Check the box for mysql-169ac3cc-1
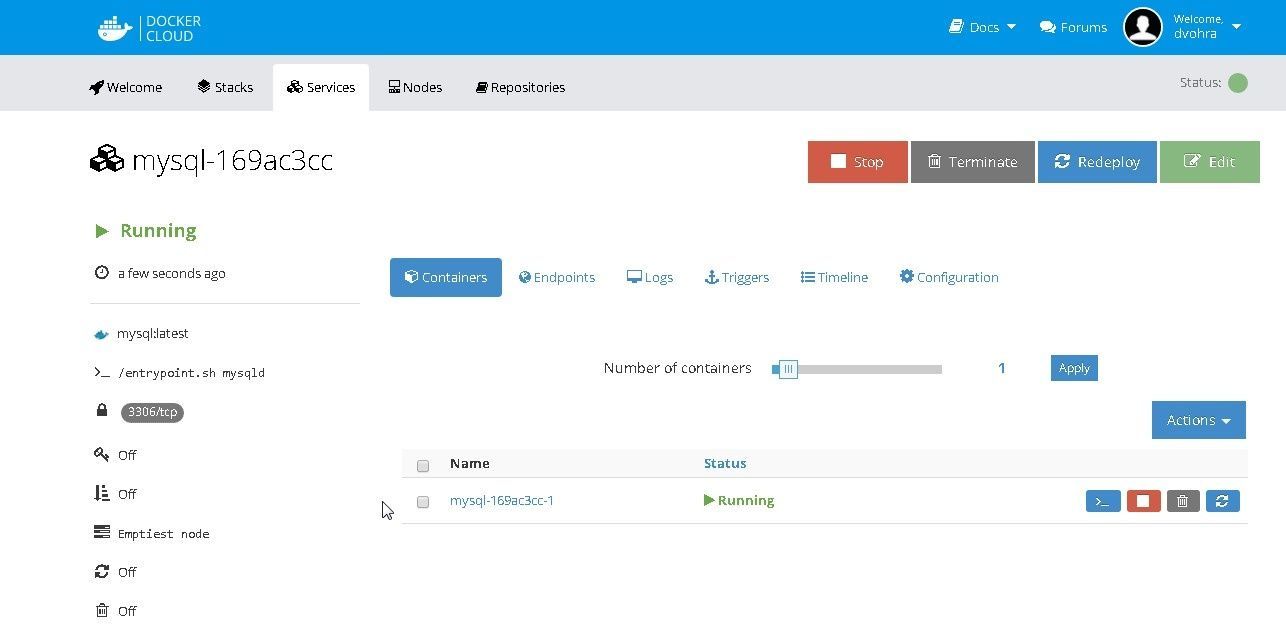This screenshot has height=630, width=1286. (x=423, y=502)
